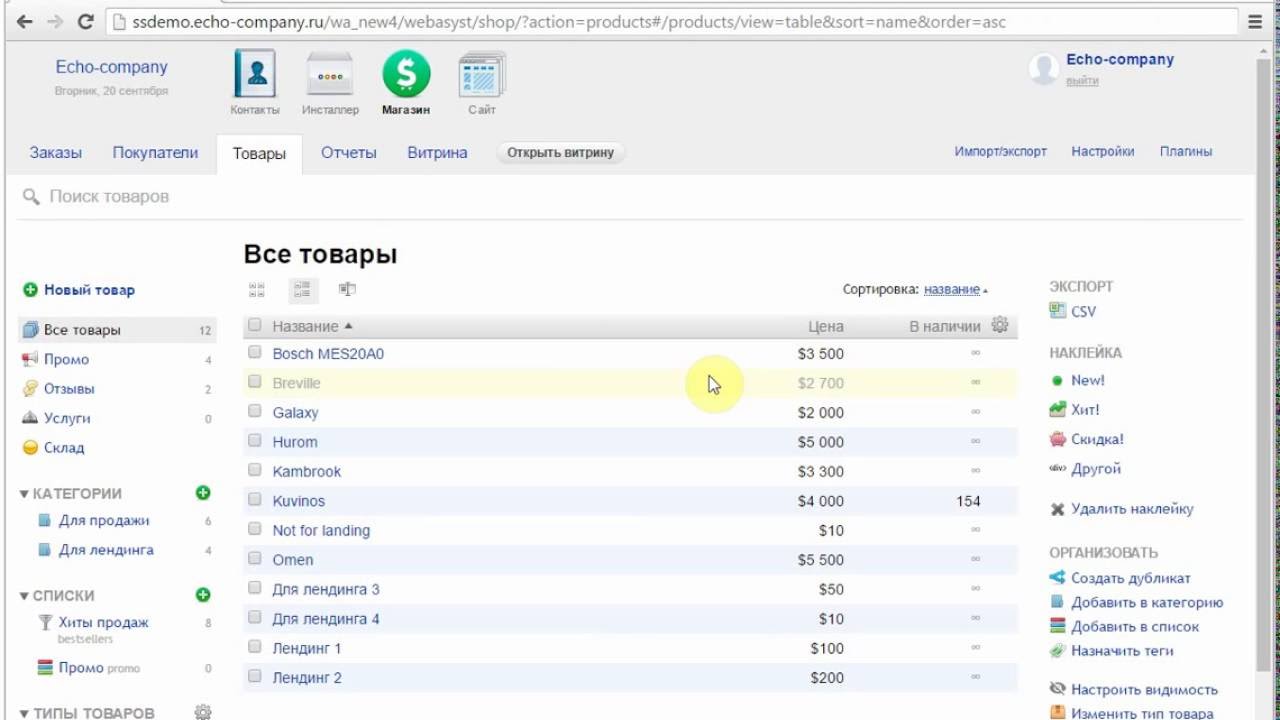1280x720 pixels.
Task: Check the Omen row checkbox
Action: tap(255, 559)
